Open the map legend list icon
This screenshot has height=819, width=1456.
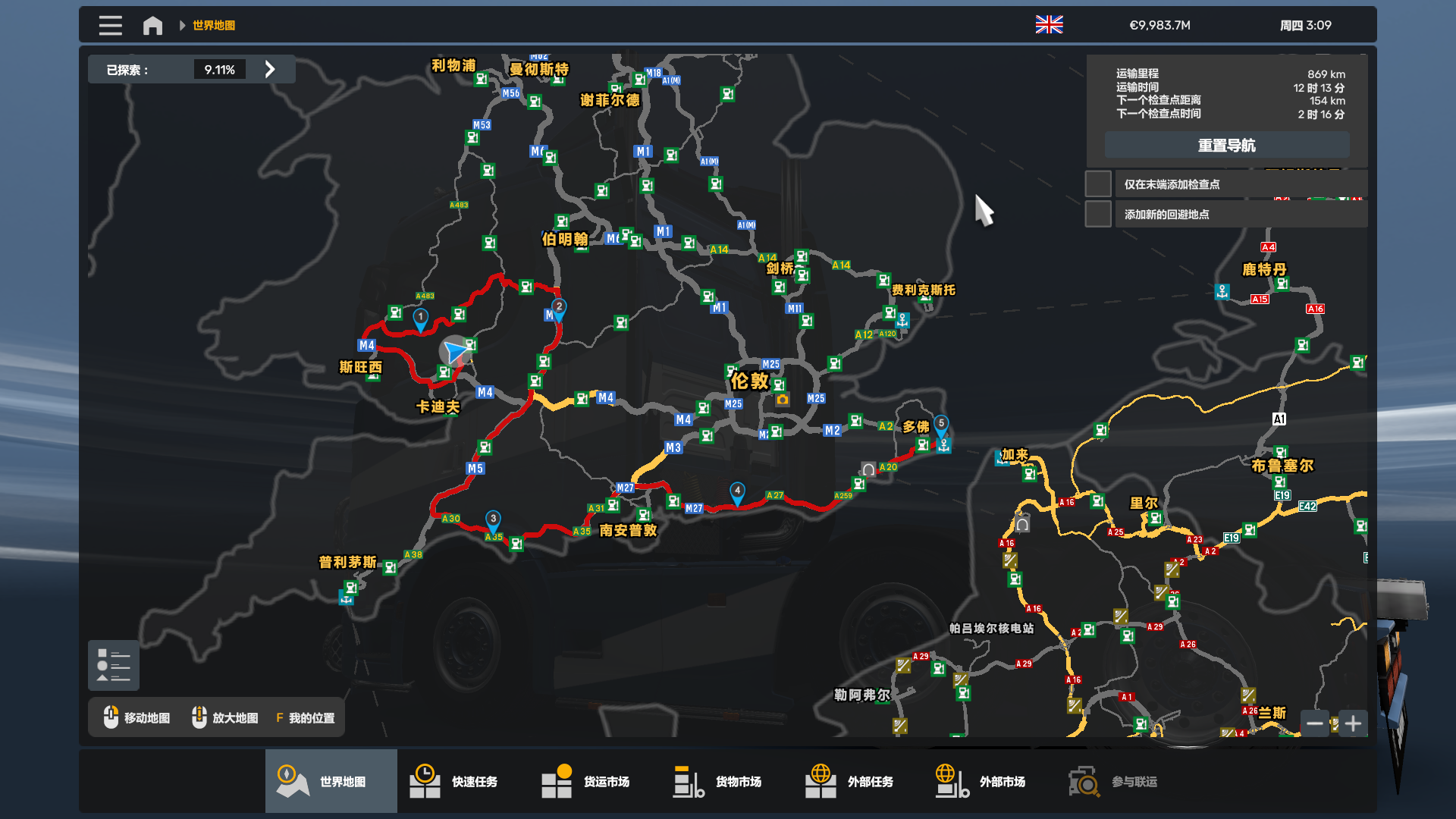coord(114,665)
